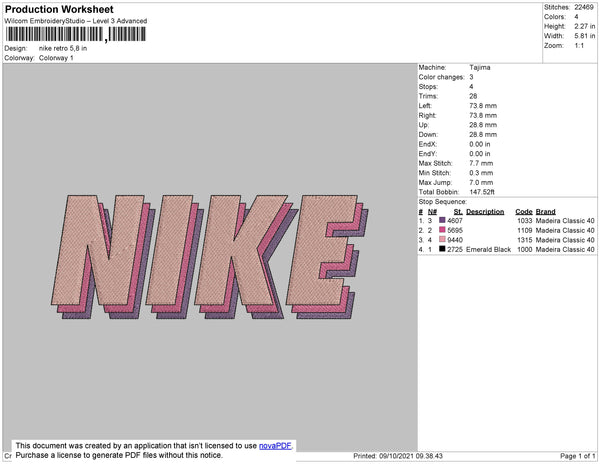Click thread code '1000' in the stop sequence
This screenshot has height=464, width=600.
(525, 249)
